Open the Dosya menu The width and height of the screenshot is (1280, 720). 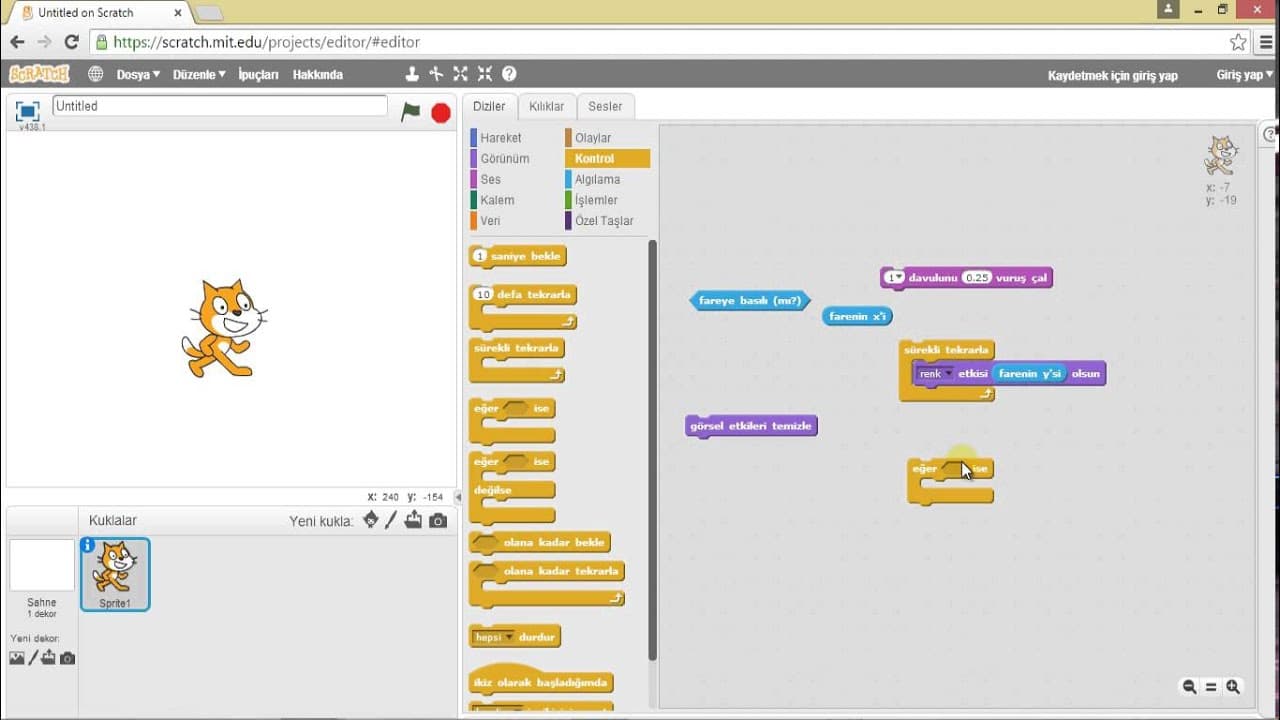click(138, 75)
